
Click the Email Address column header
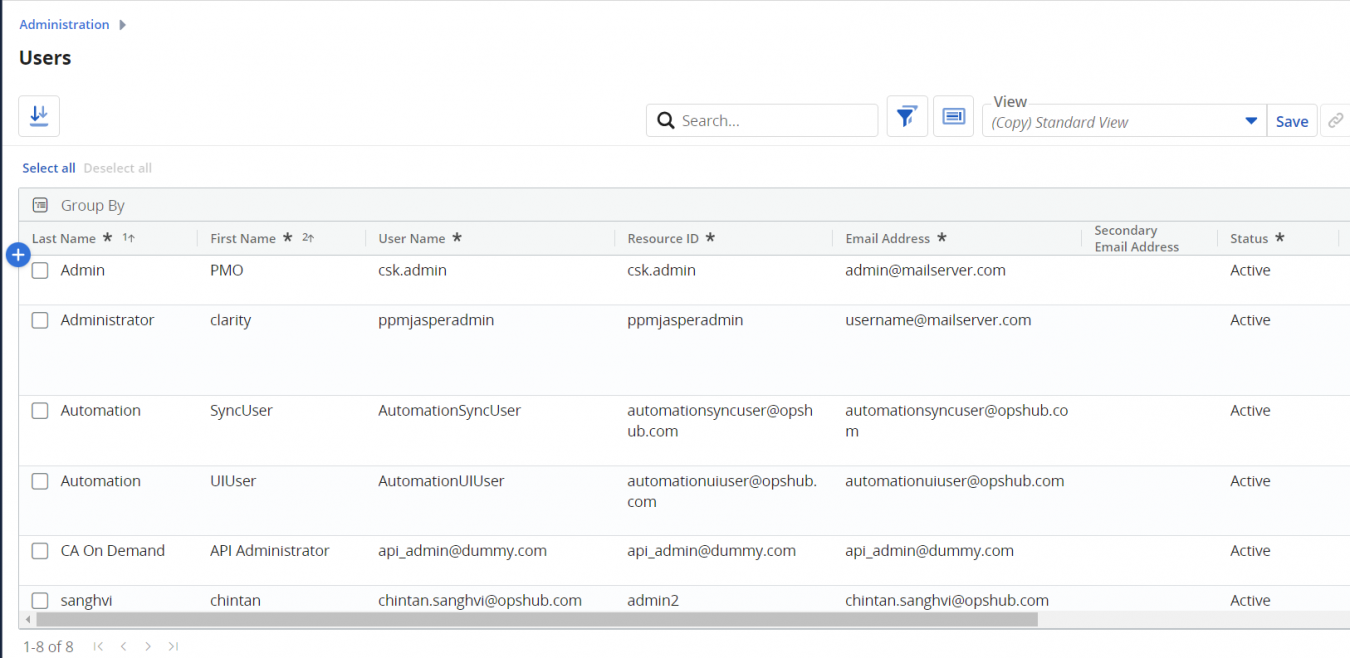pos(887,239)
